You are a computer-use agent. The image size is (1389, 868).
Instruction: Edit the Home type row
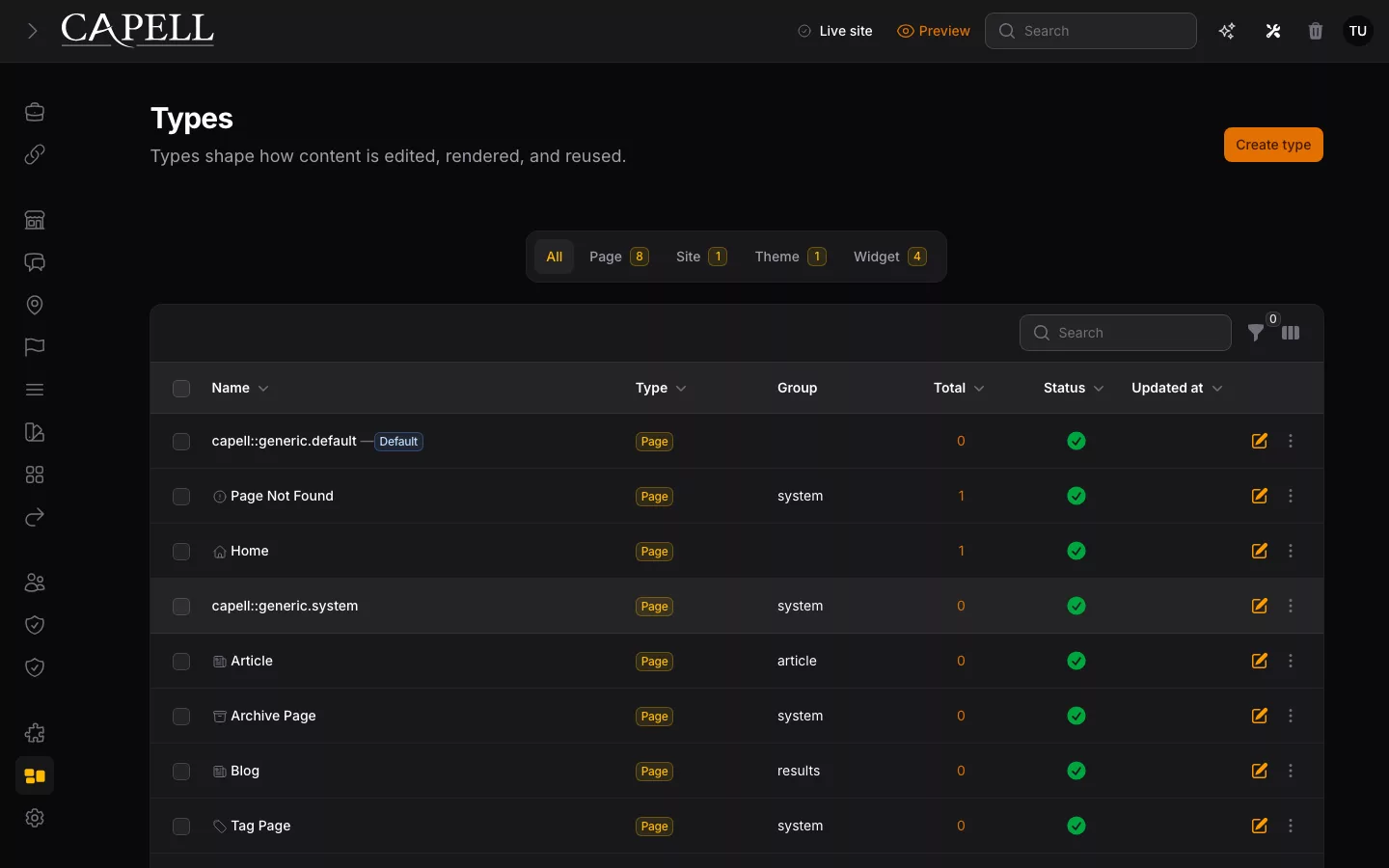[1260, 551]
